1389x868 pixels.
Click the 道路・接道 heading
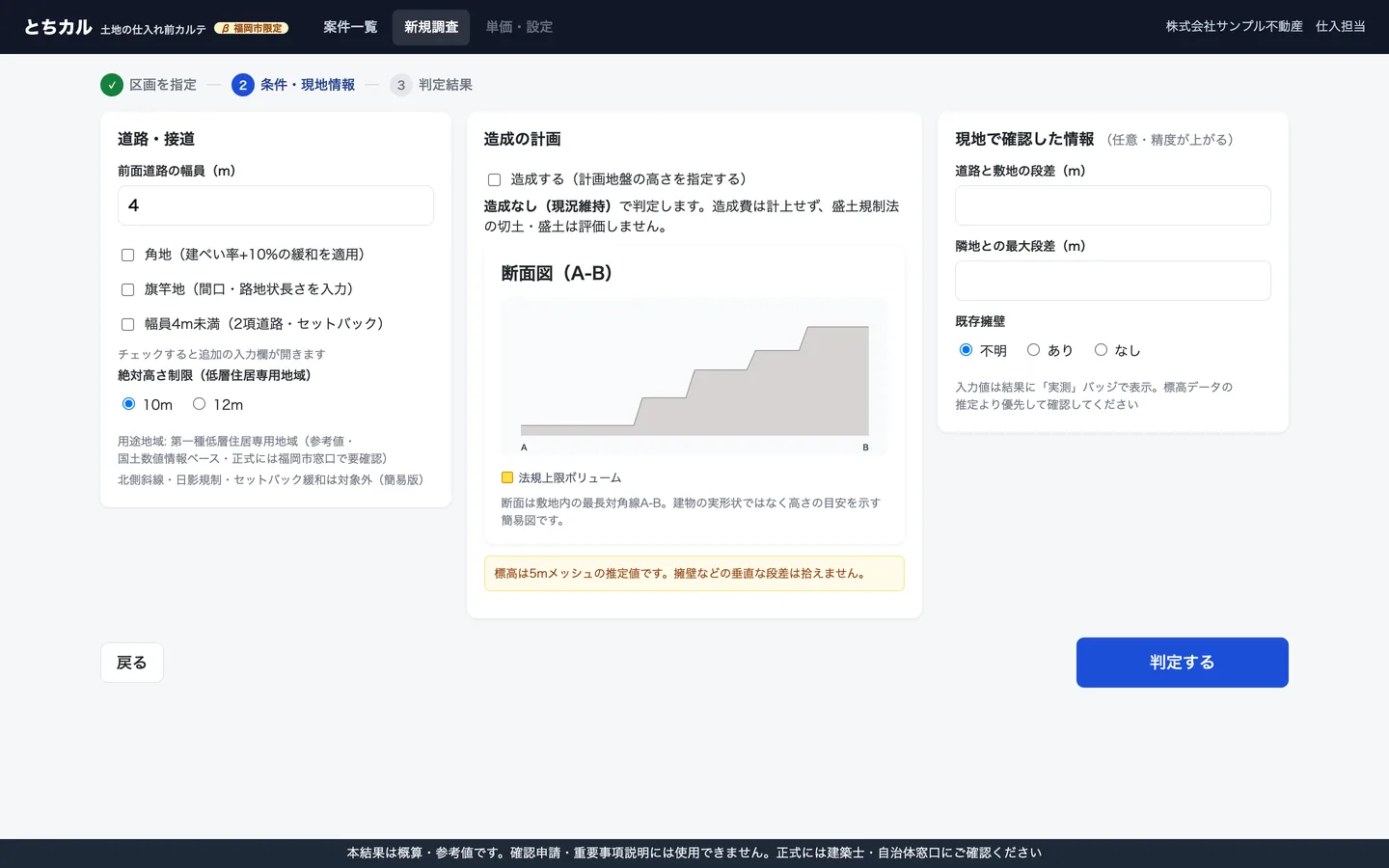(156, 139)
